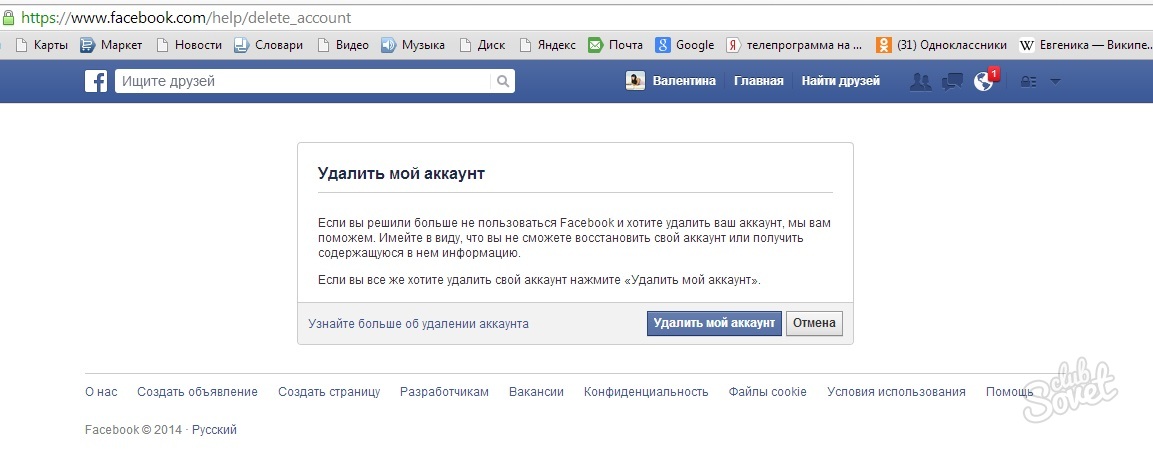Image resolution: width=1153 pixels, height=459 pixels.
Task: Open the Создать страницу footer link
Action: [x=329, y=392]
